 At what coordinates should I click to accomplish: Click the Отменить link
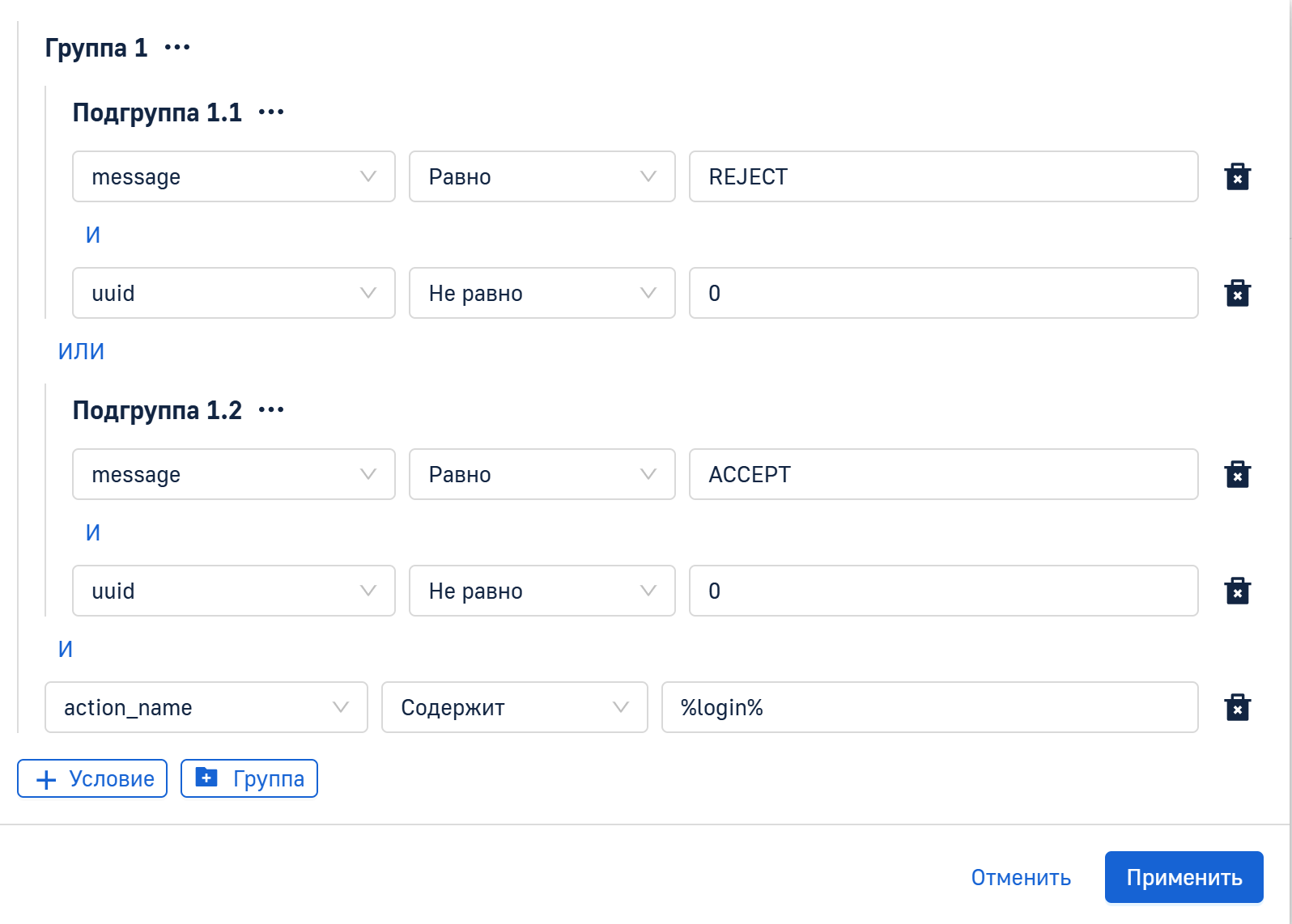pos(1021,877)
